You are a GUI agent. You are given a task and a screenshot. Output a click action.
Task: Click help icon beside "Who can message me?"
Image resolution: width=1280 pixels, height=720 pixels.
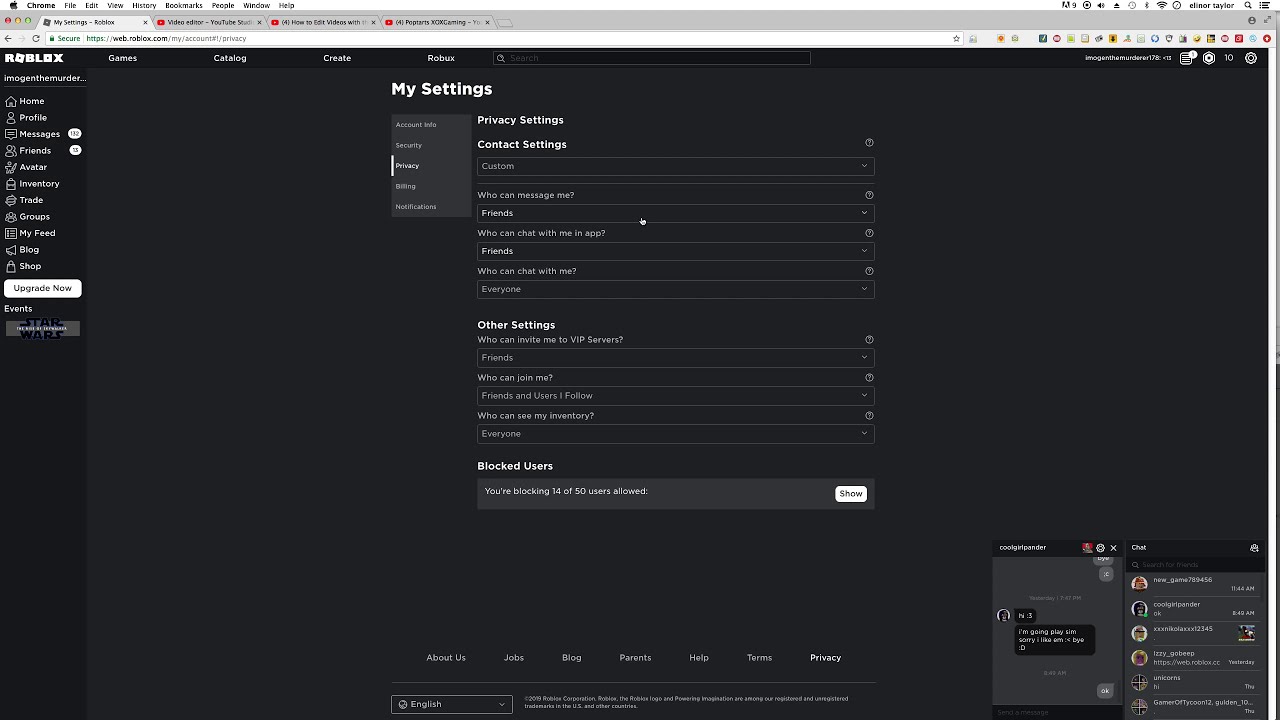point(869,195)
